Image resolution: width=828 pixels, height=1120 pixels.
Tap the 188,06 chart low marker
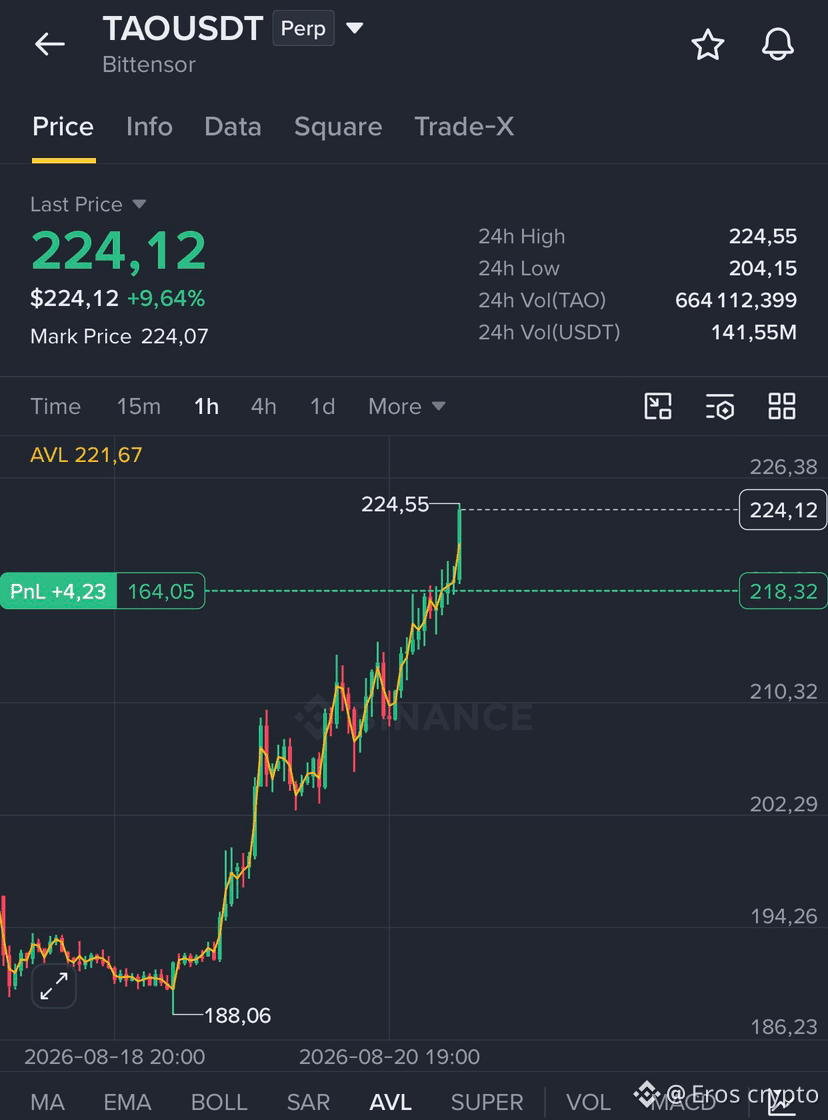click(x=238, y=1016)
